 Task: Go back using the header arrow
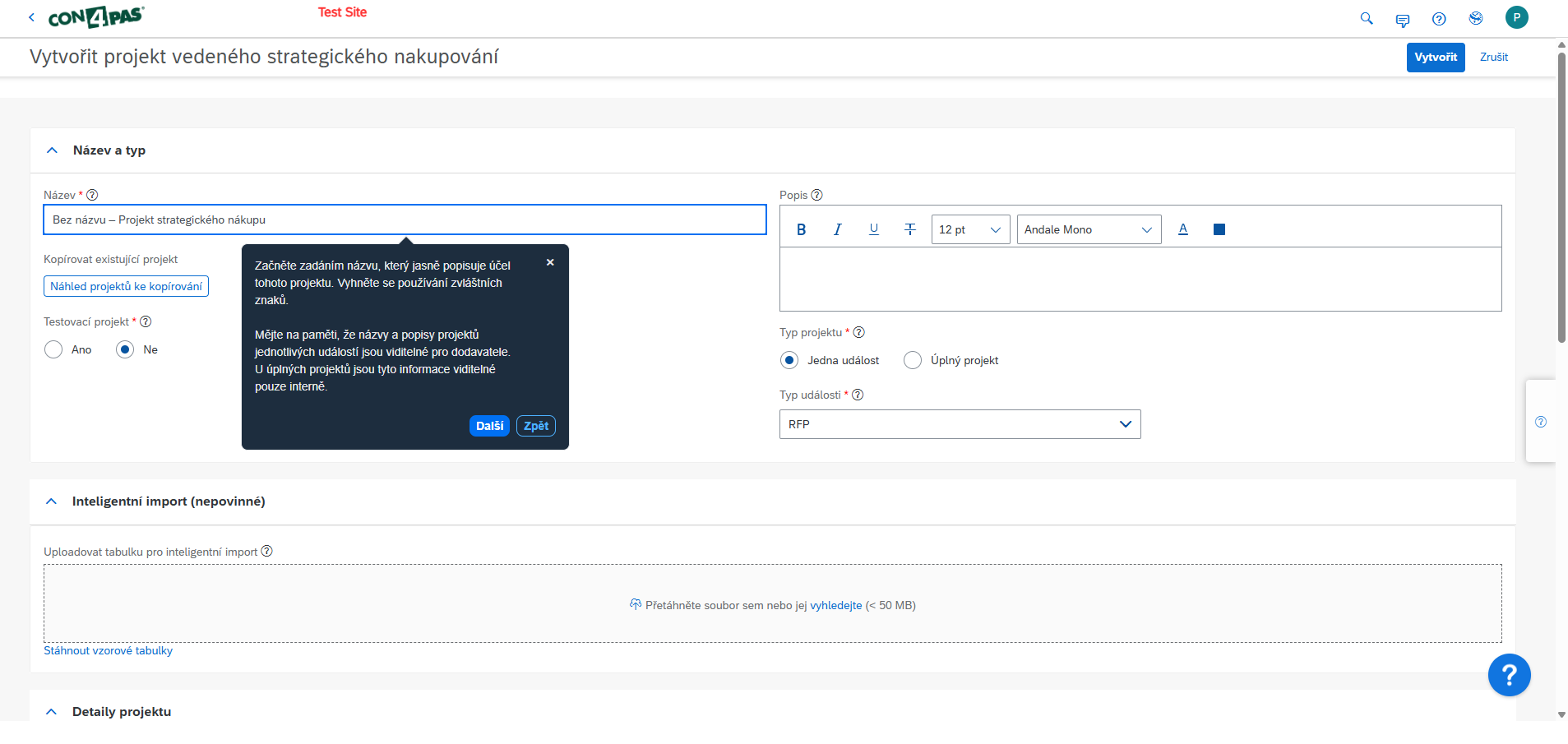[31, 17]
